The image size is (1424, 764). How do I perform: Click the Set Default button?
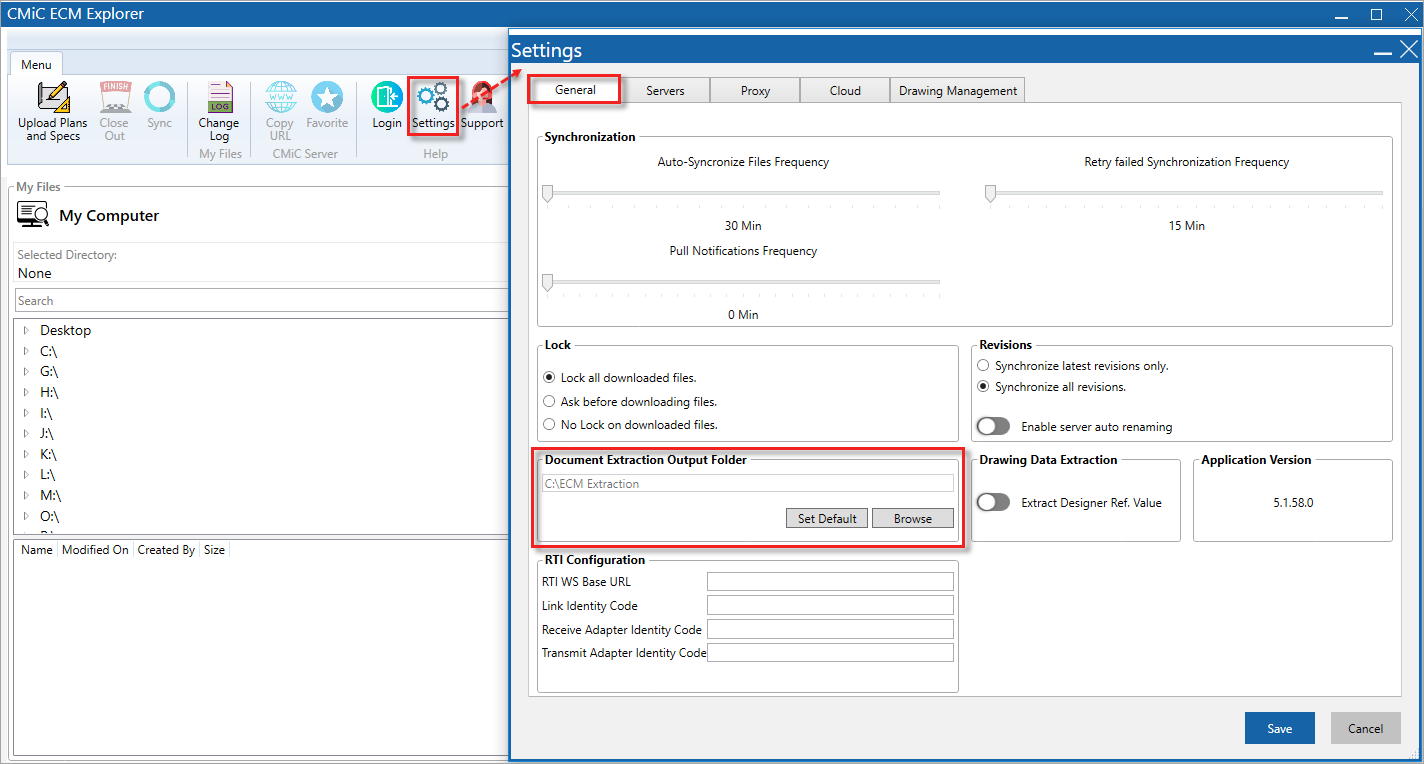[826, 518]
